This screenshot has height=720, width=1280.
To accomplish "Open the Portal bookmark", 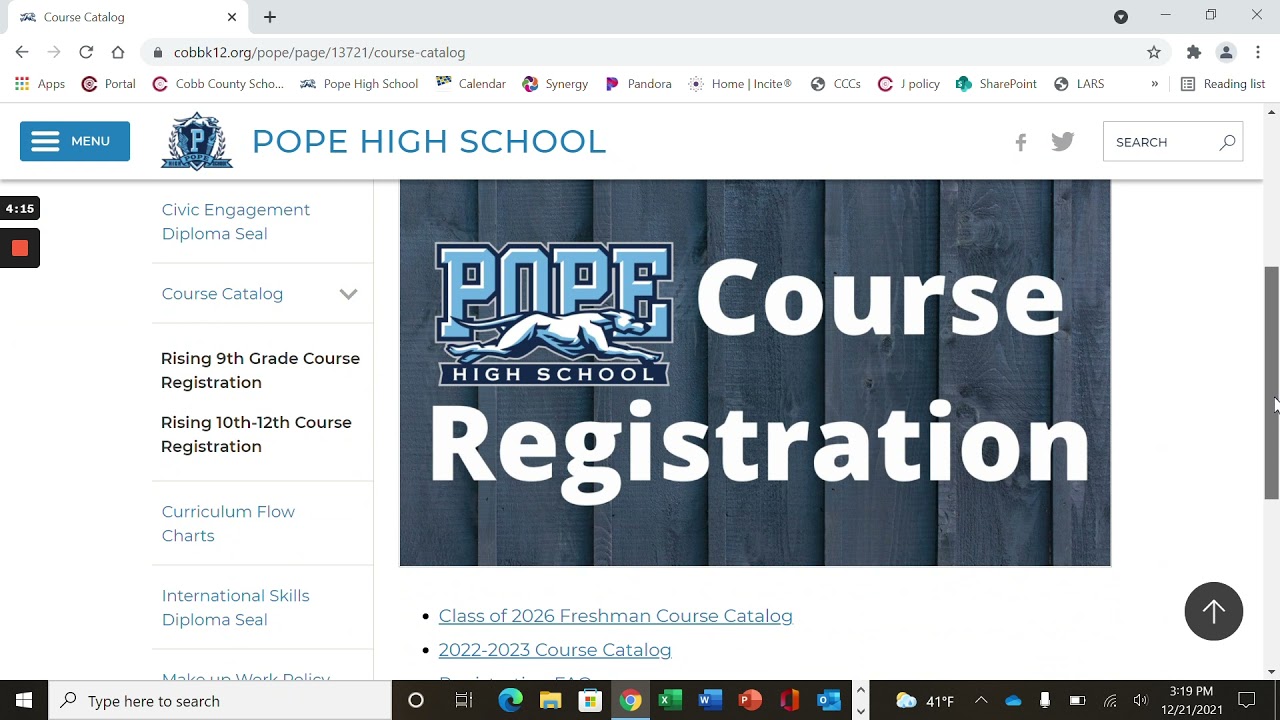I will click(x=108, y=84).
